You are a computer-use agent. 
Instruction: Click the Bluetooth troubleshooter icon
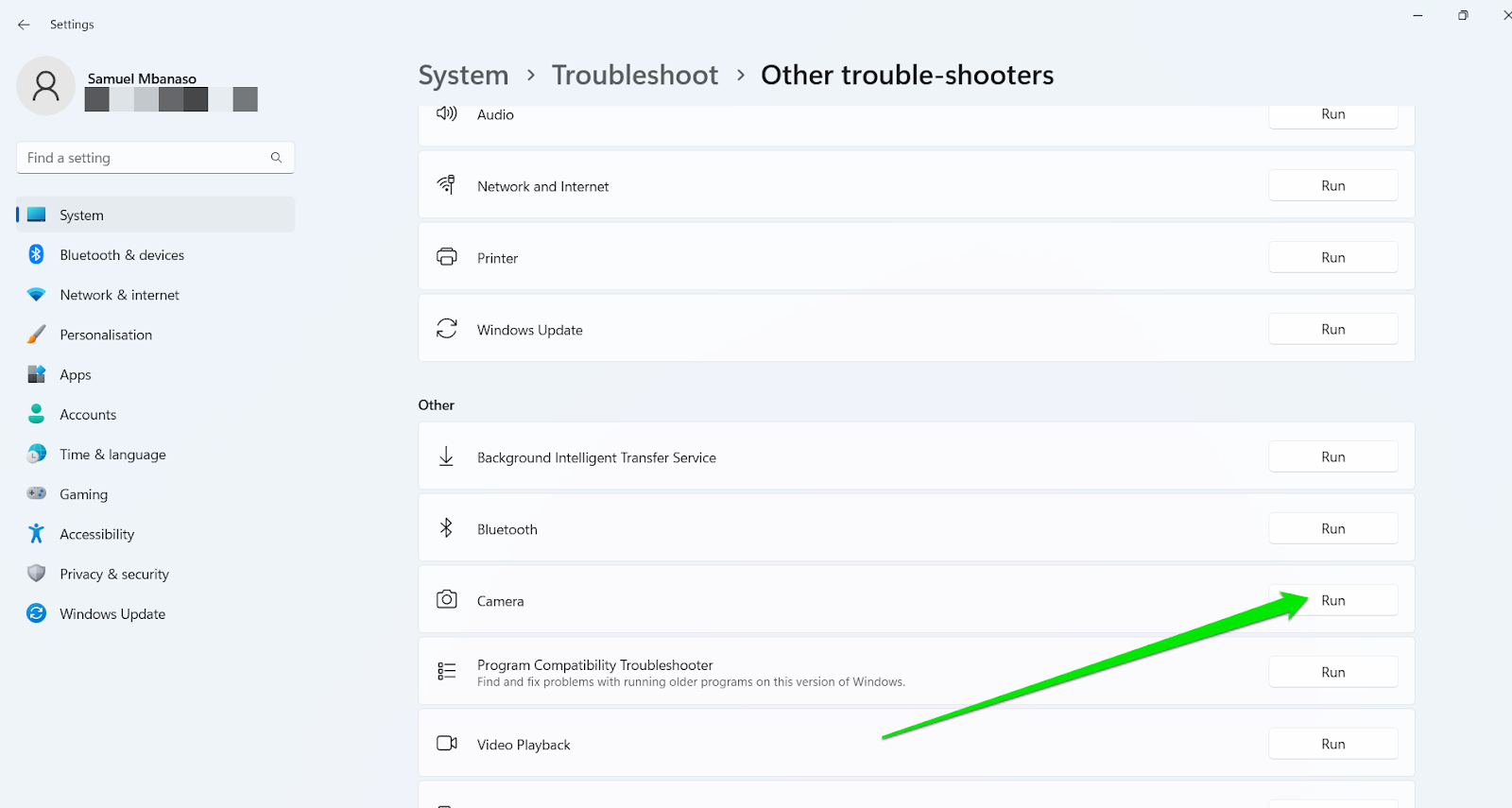[x=447, y=528]
